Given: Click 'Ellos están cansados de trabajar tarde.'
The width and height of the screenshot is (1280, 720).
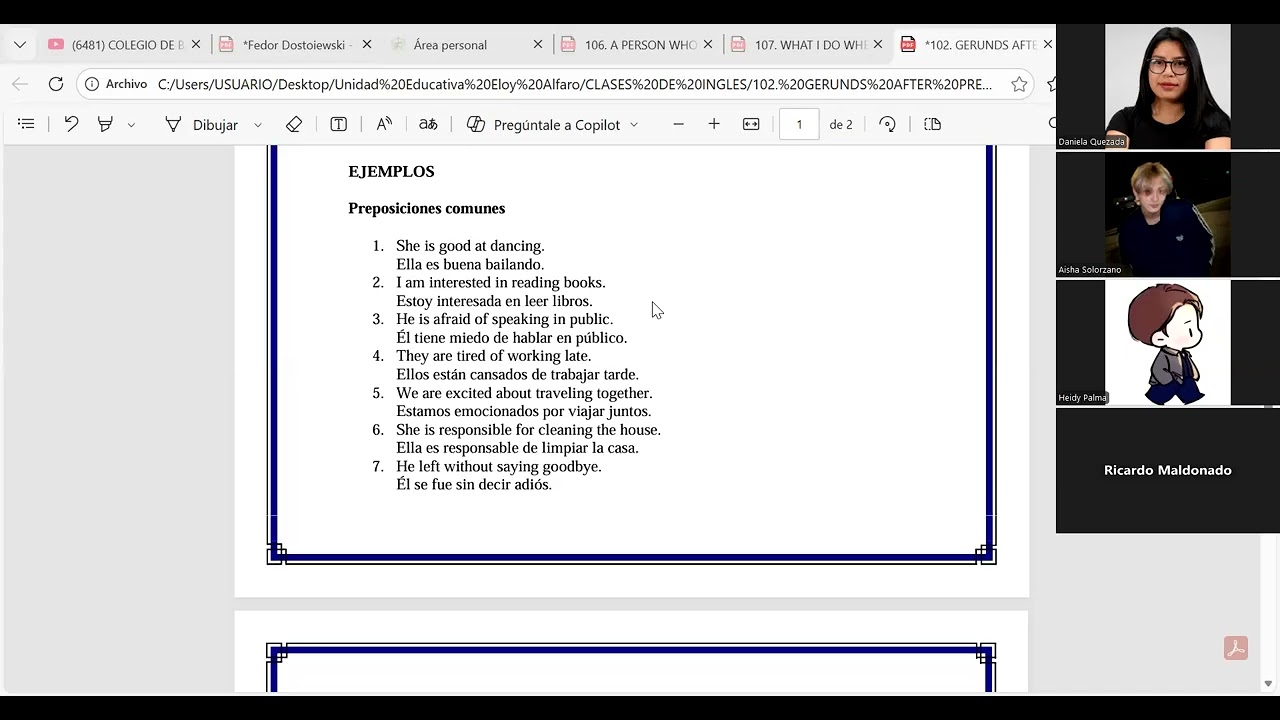Looking at the screenshot, I should point(518,375).
